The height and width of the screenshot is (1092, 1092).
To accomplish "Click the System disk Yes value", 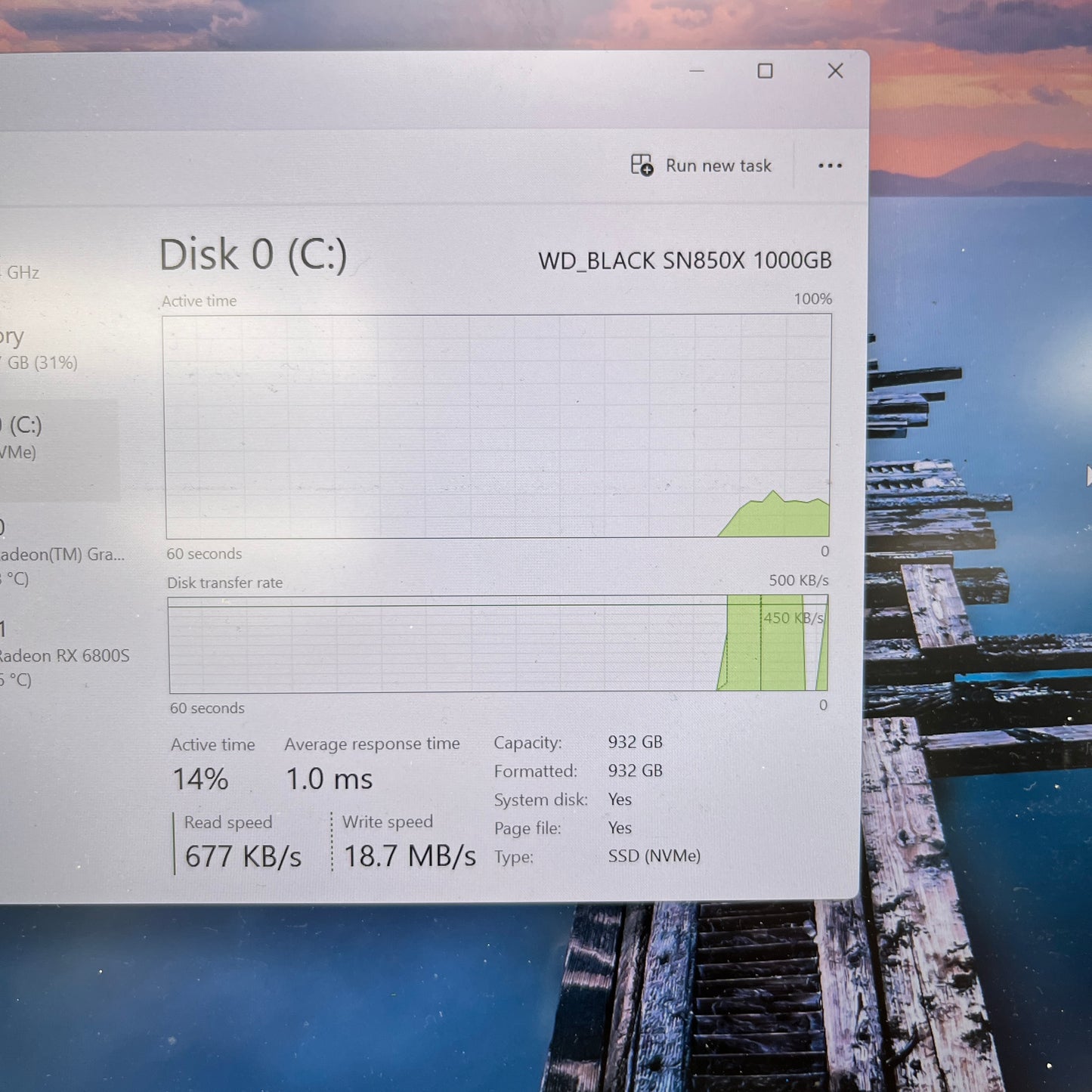I will coord(620,800).
